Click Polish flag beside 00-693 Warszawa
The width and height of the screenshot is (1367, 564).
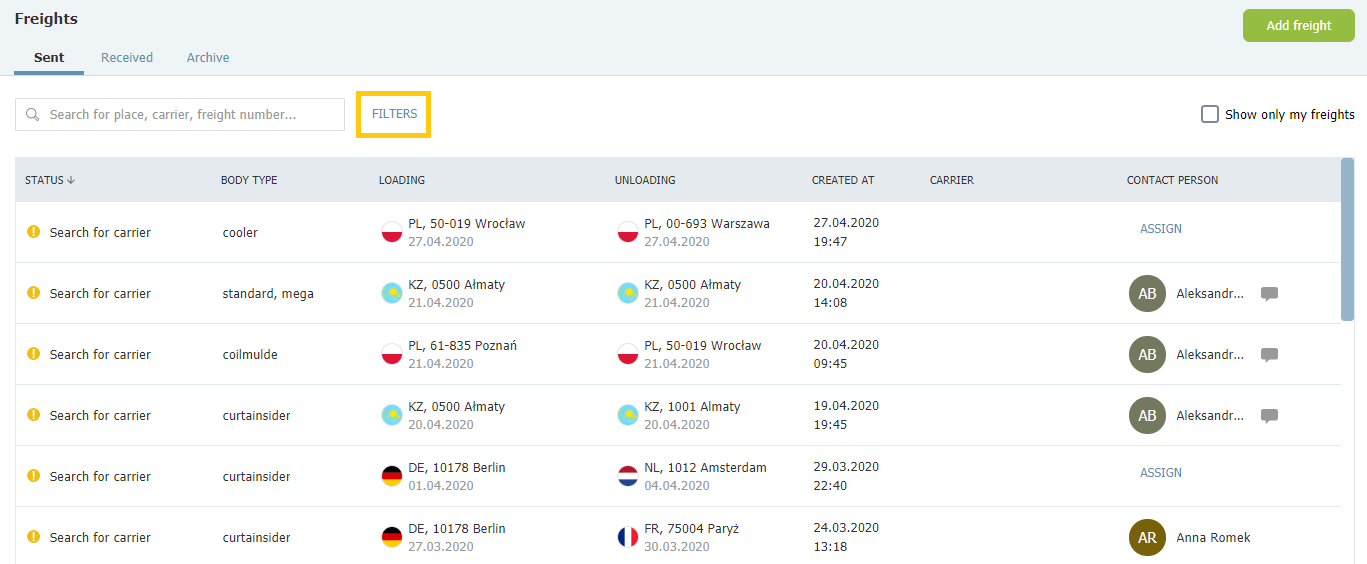coord(628,232)
